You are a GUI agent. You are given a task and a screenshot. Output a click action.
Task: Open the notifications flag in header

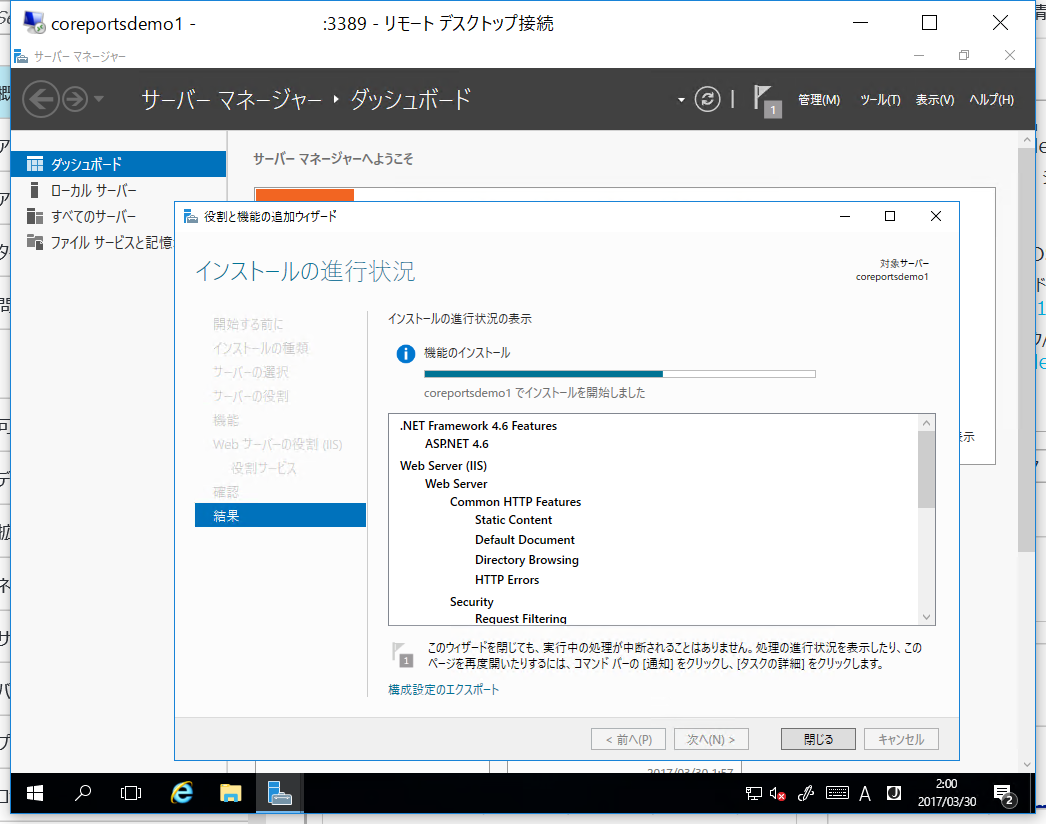766,101
